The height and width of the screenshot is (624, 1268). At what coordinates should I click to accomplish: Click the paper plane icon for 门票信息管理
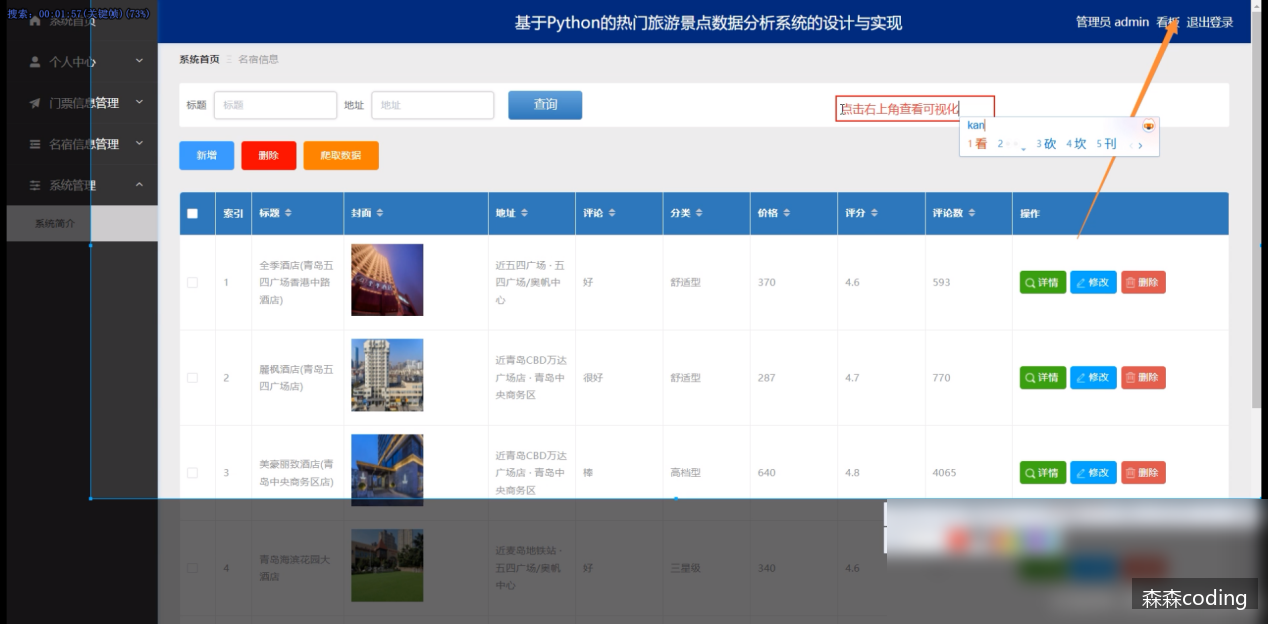35,103
